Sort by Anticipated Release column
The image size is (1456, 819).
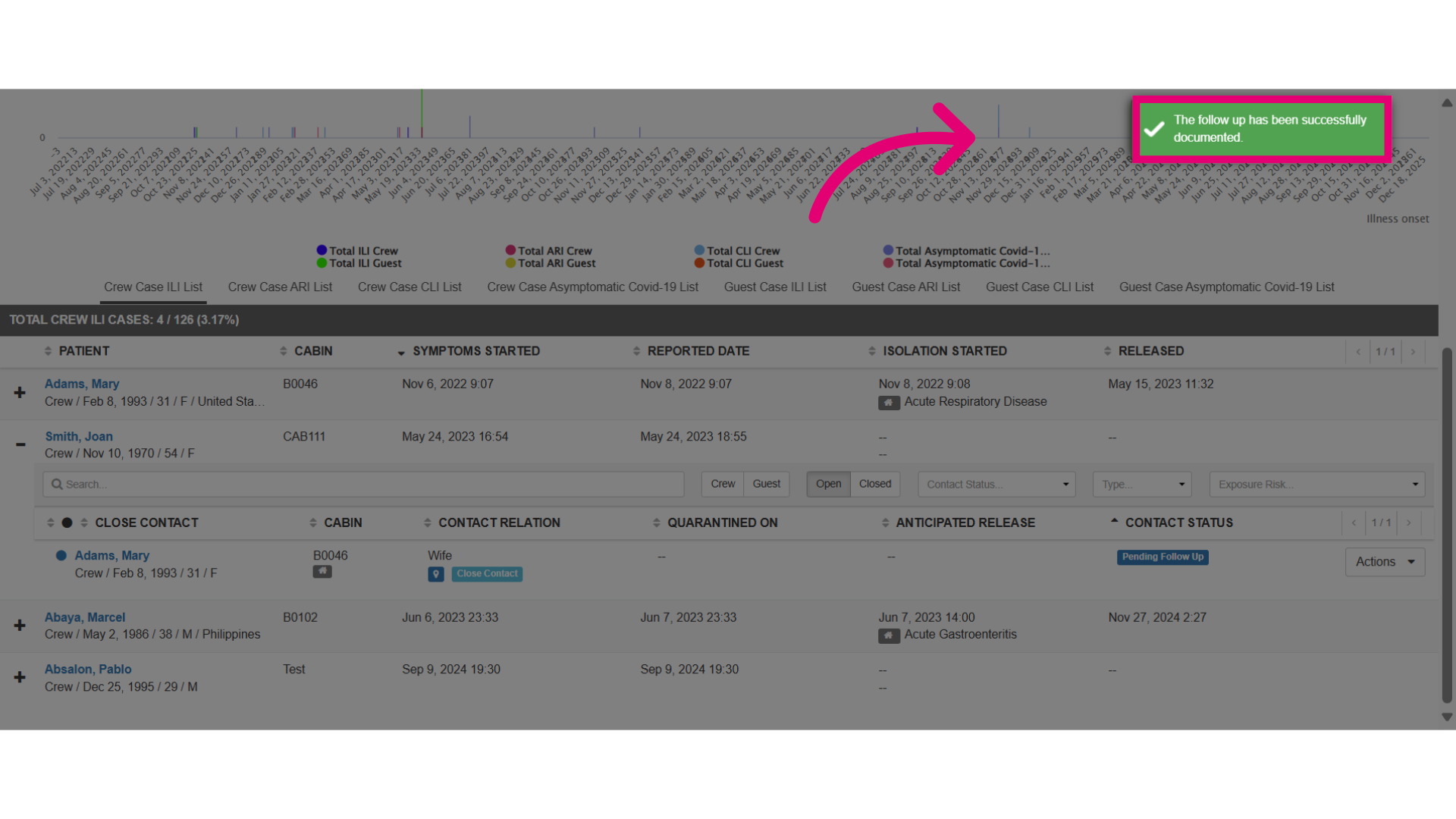tap(958, 523)
